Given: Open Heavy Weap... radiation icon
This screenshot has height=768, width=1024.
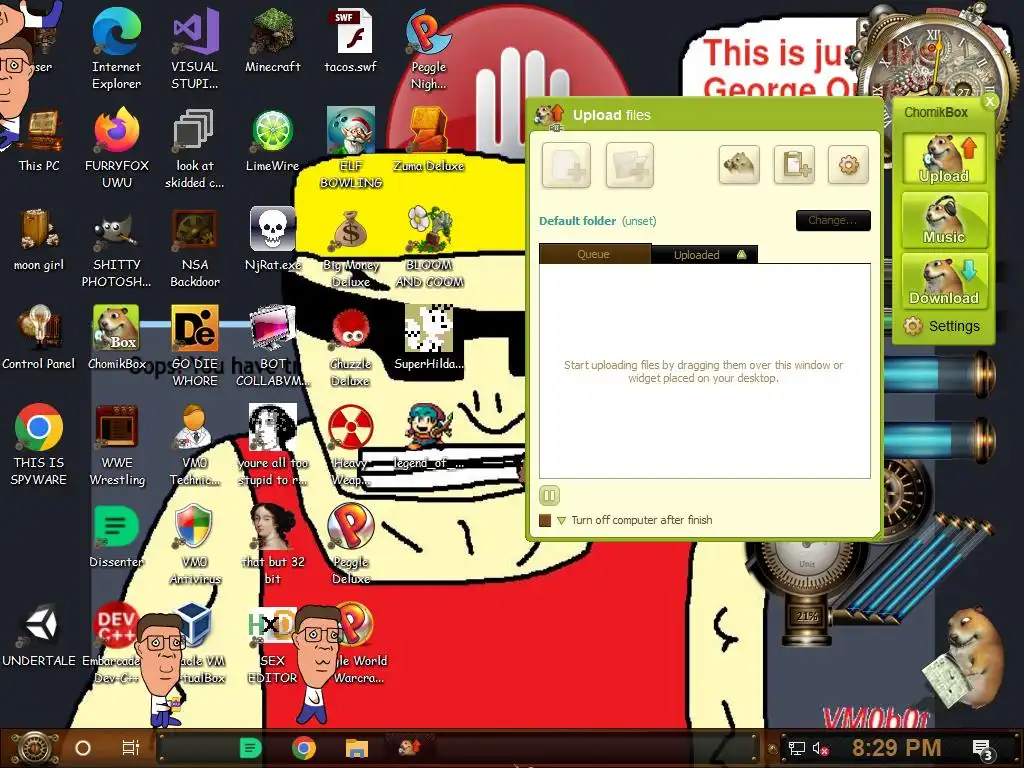Looking at the screenshot, I should tap(351, 445).
